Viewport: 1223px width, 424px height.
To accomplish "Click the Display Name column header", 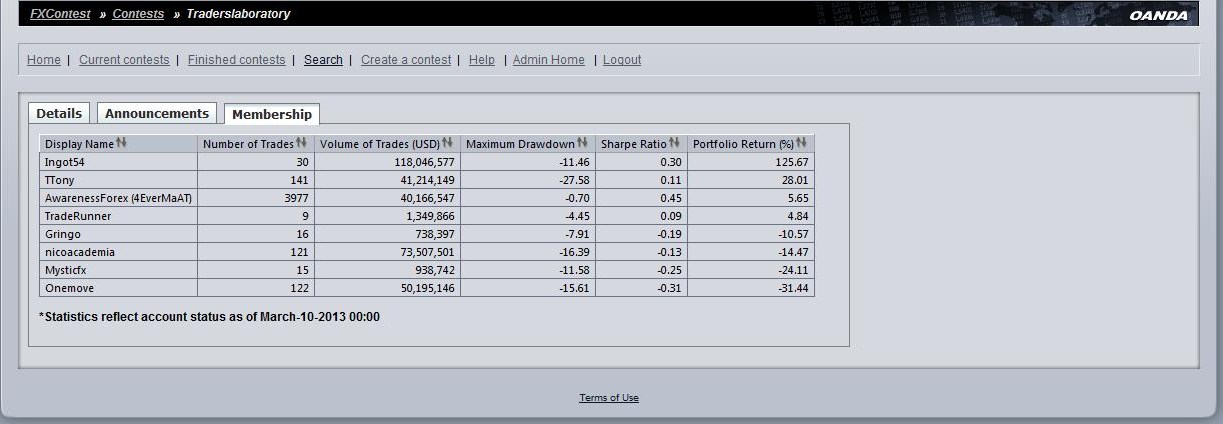I will pos(79,144).
